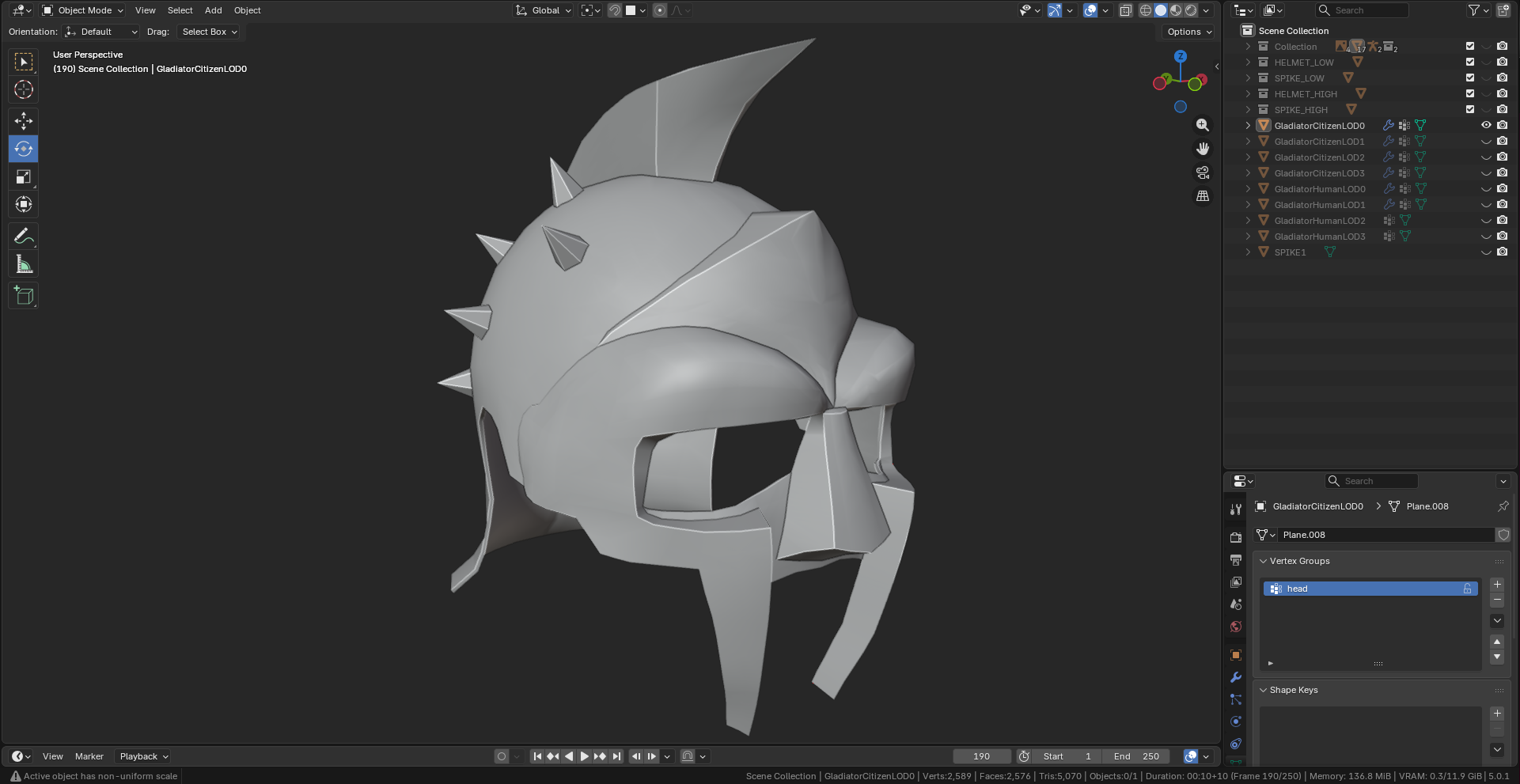Viewport: 1520px width, 784px height.
Task: Uncheck the HELMET_LOW collection checkbox
Action: (1470, 62)
